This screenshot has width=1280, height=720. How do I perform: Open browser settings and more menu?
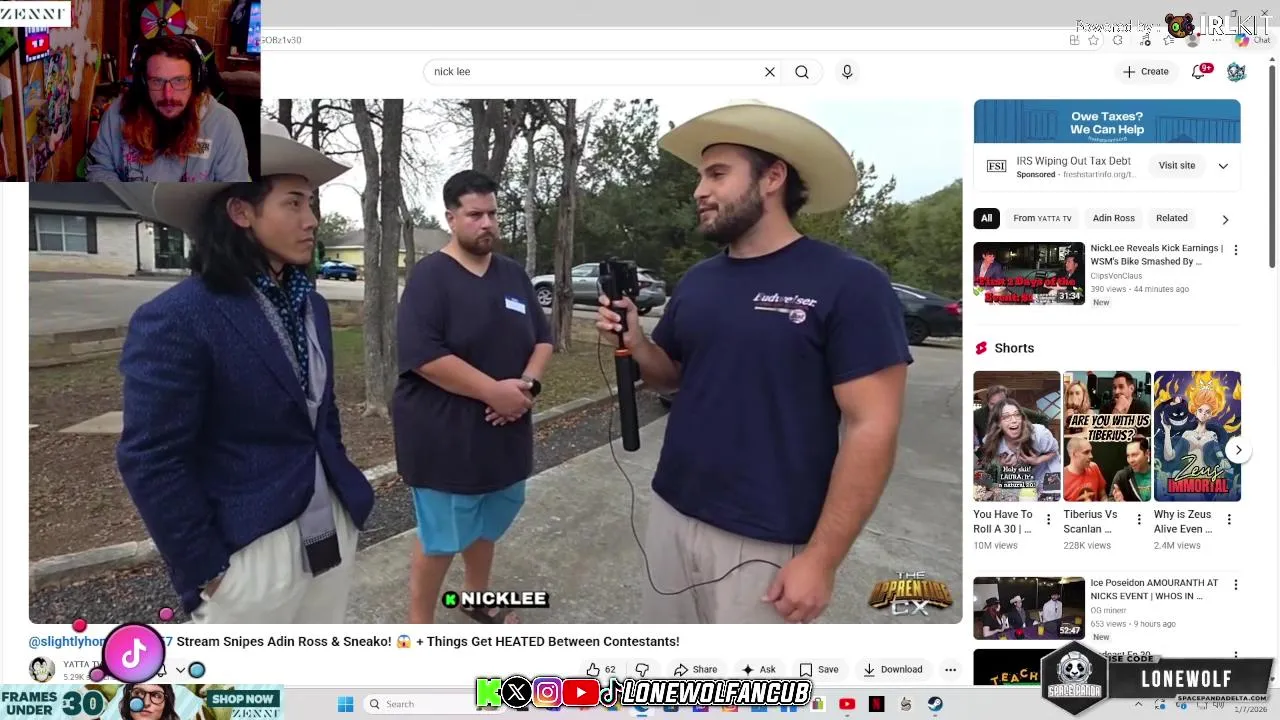coord(1218,40)
